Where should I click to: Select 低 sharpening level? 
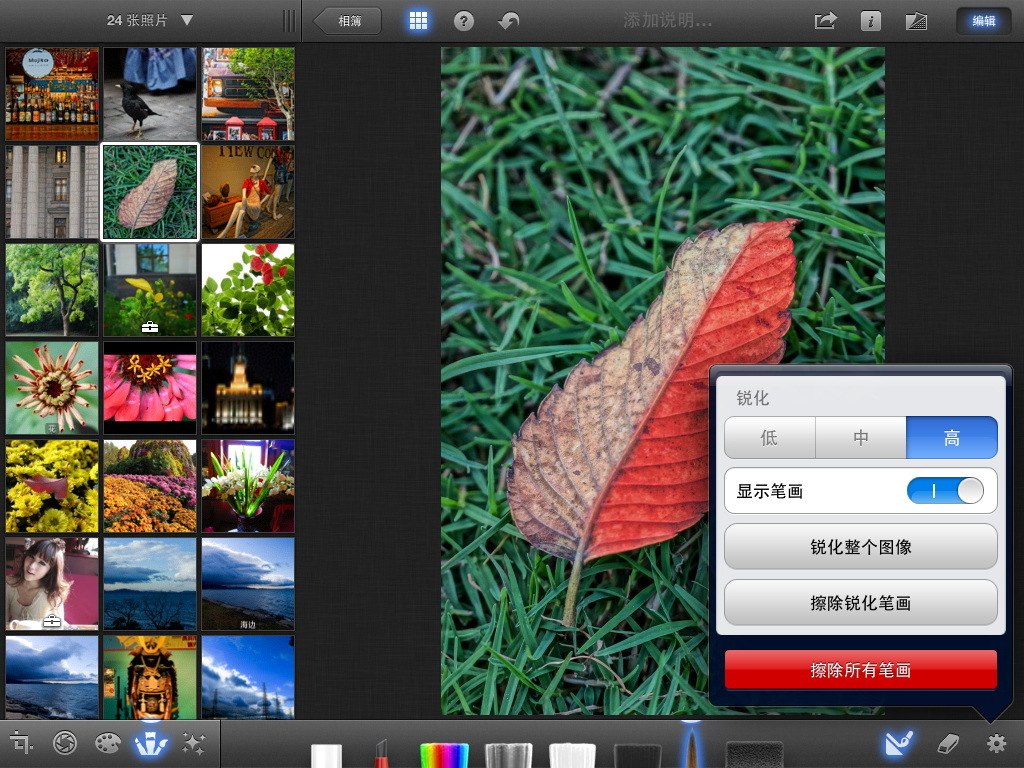pyautogui.click(x=769, y=437)
